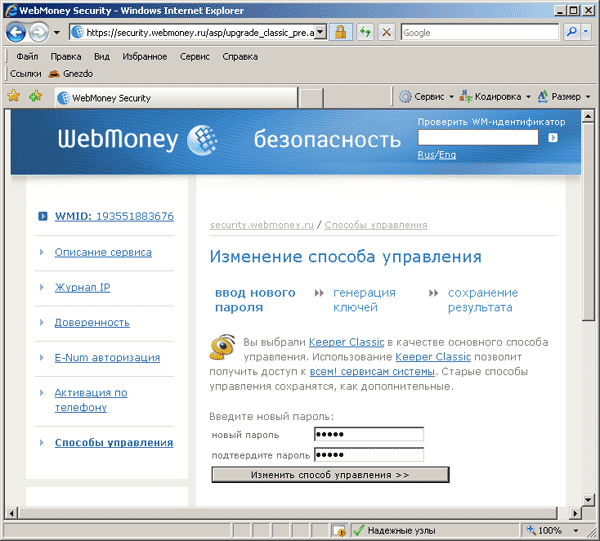Click the WM-identifier check input field
The height and width of the screenshot is (541, 600).
point(478,138)
